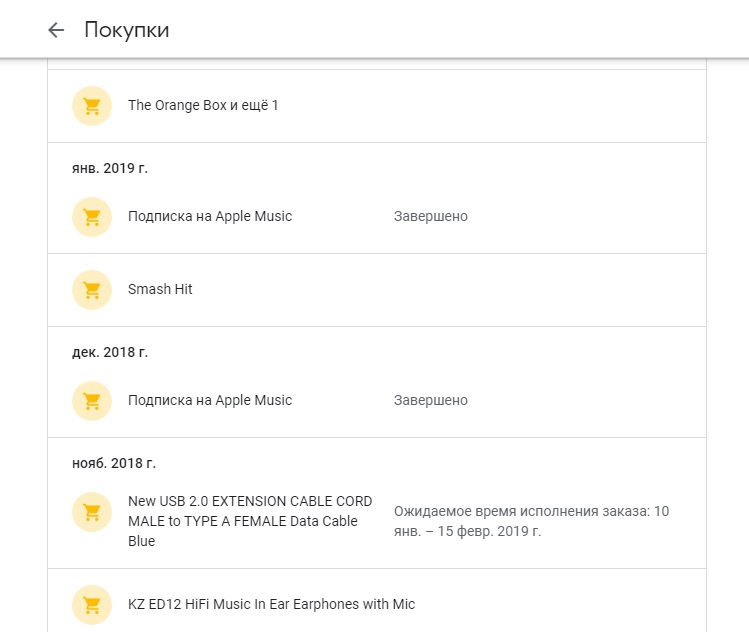Click Завершено status in the January 2019 section

pyautogui.click(x=430, y=216)
